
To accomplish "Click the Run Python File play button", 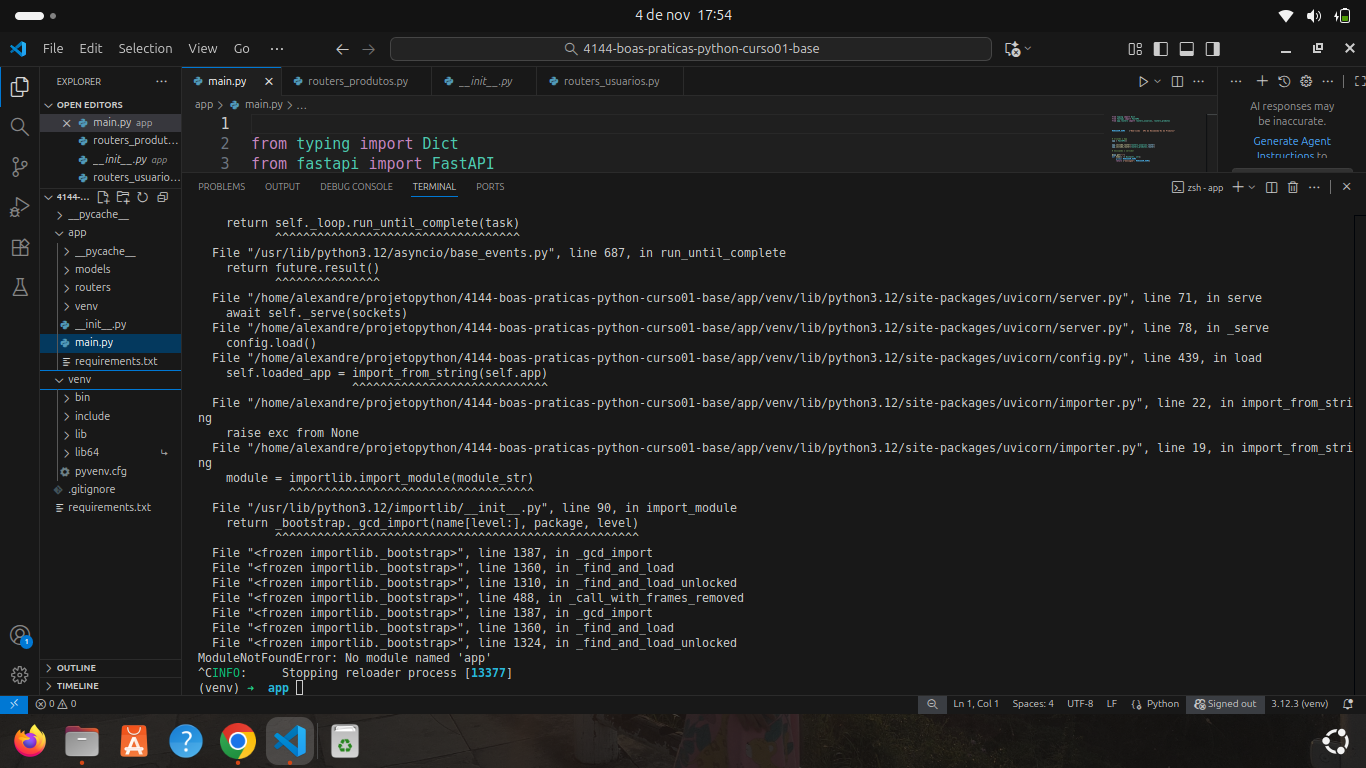I will click(1143, 82).
